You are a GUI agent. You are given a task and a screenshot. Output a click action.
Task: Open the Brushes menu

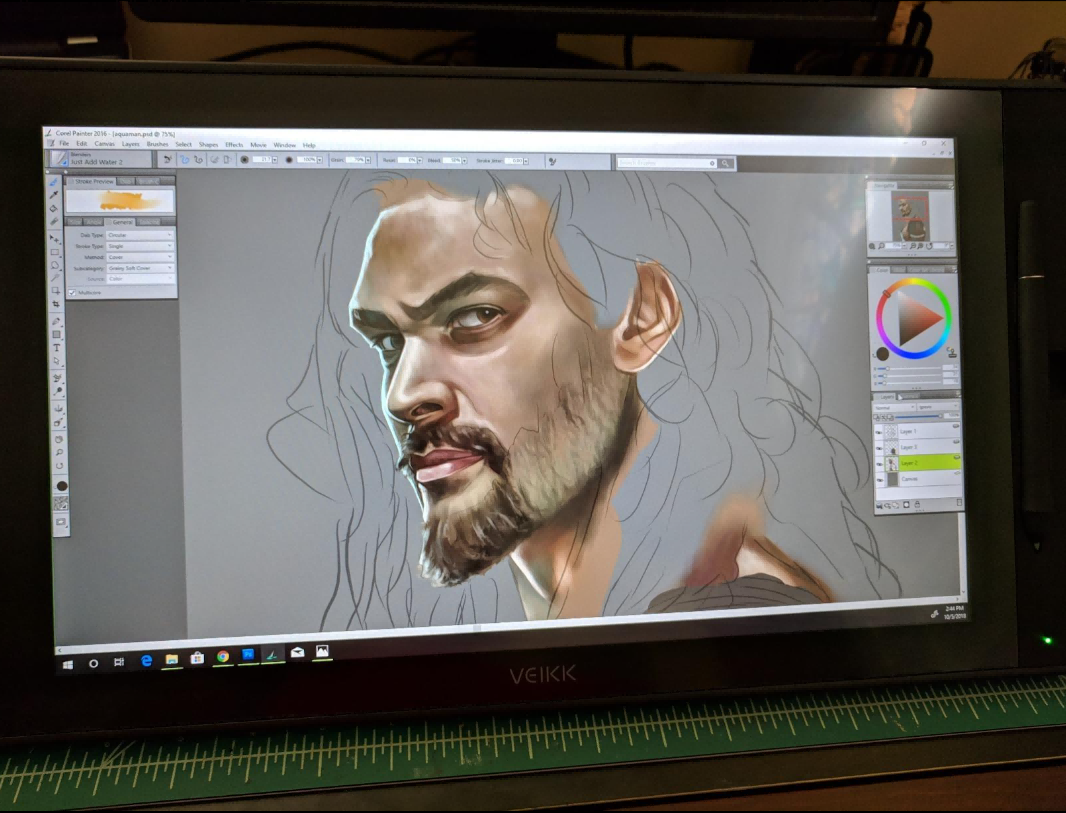[x=157, y=145]
